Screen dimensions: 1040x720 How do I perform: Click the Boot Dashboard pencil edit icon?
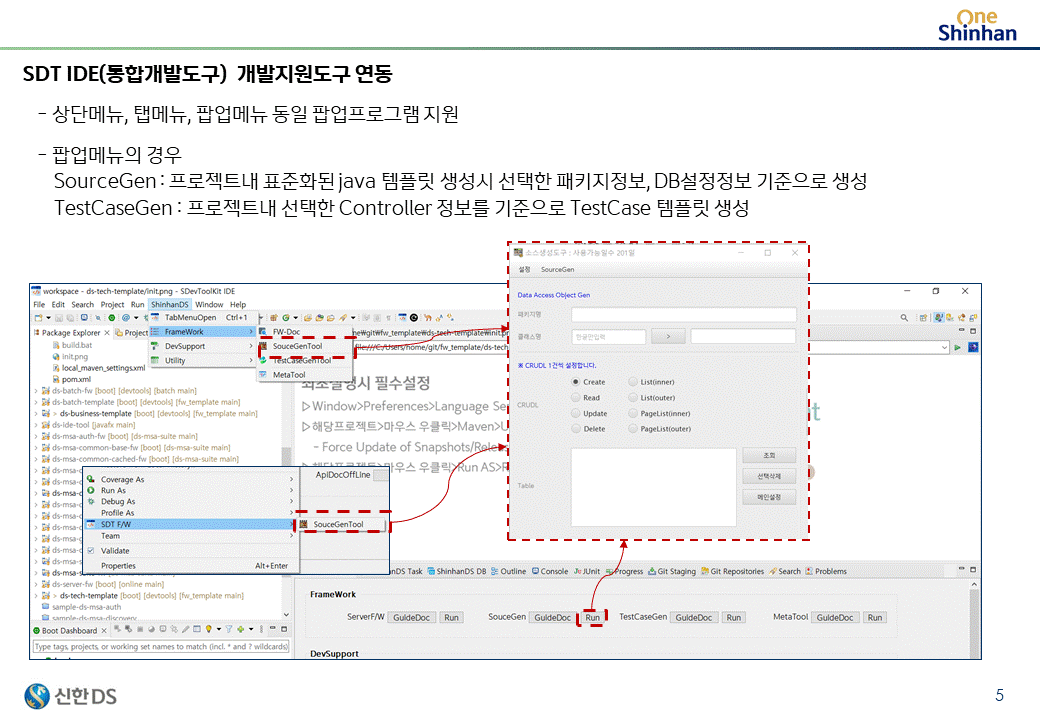(186, 629)
